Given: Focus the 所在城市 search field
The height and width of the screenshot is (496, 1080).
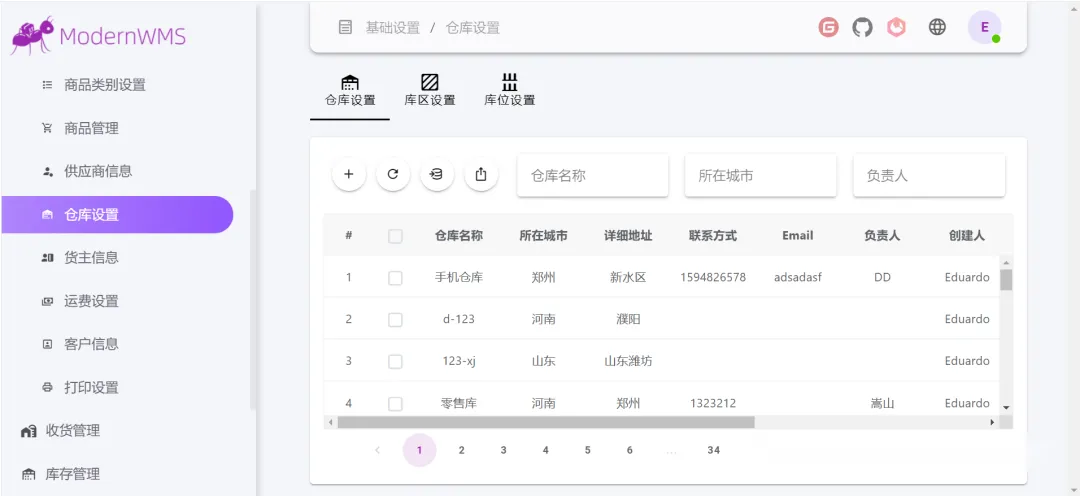Looking at the screenshot, I should 760,175.
